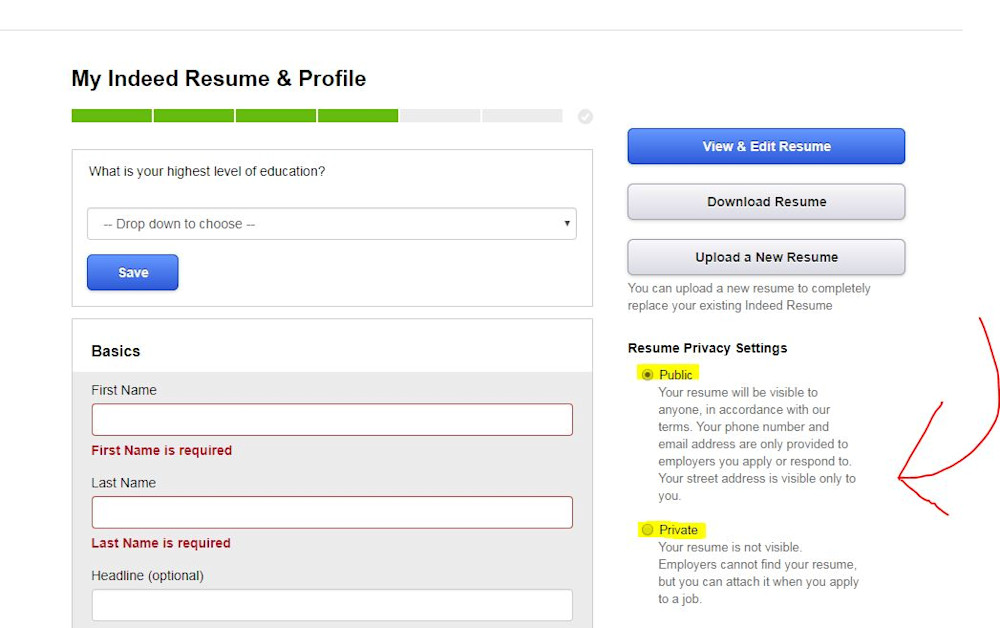Click 'What is your highest level of education?'
The height and width of the screenshot is (628, 1000).
[x=207, y=172]
